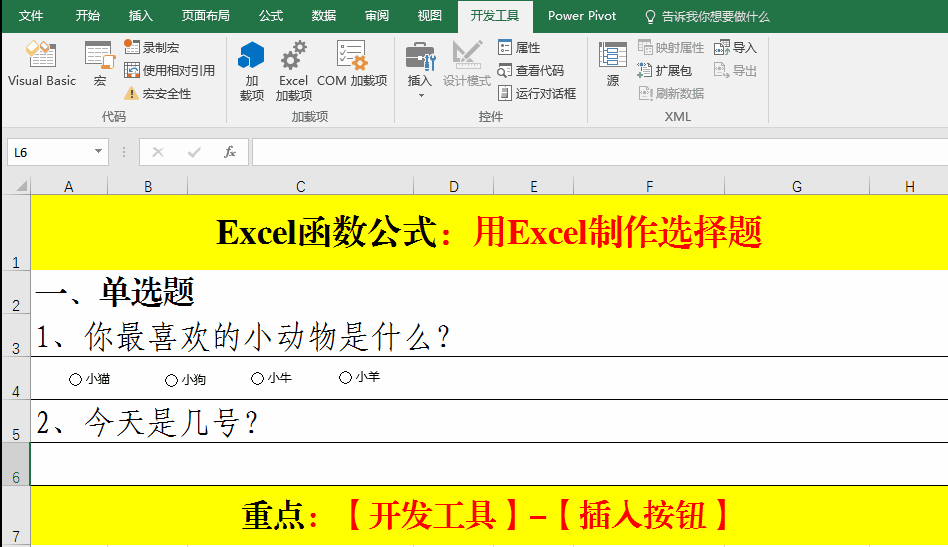
Task: Click the formula bar cancel X button
Action: point(158,152)
